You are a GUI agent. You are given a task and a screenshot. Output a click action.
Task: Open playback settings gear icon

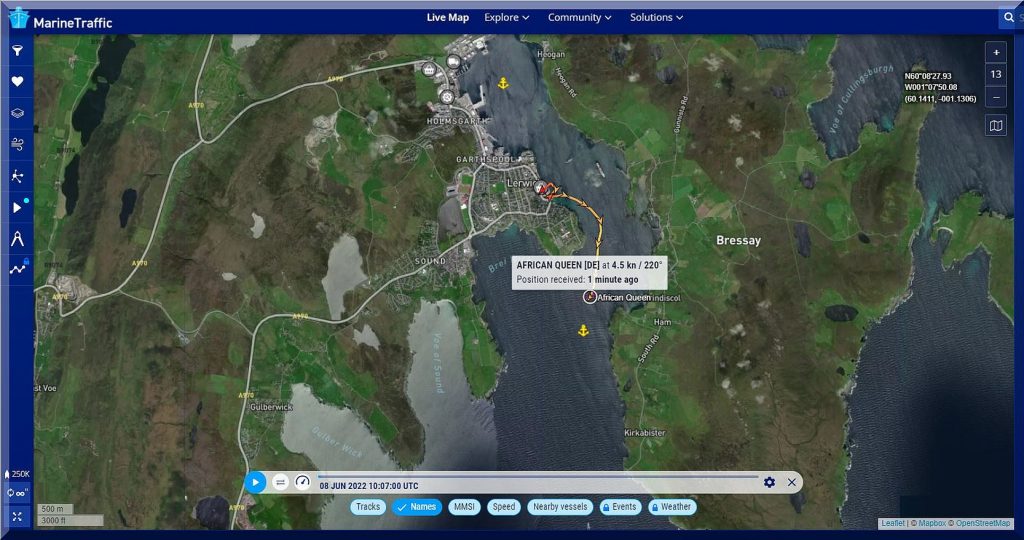769,482
